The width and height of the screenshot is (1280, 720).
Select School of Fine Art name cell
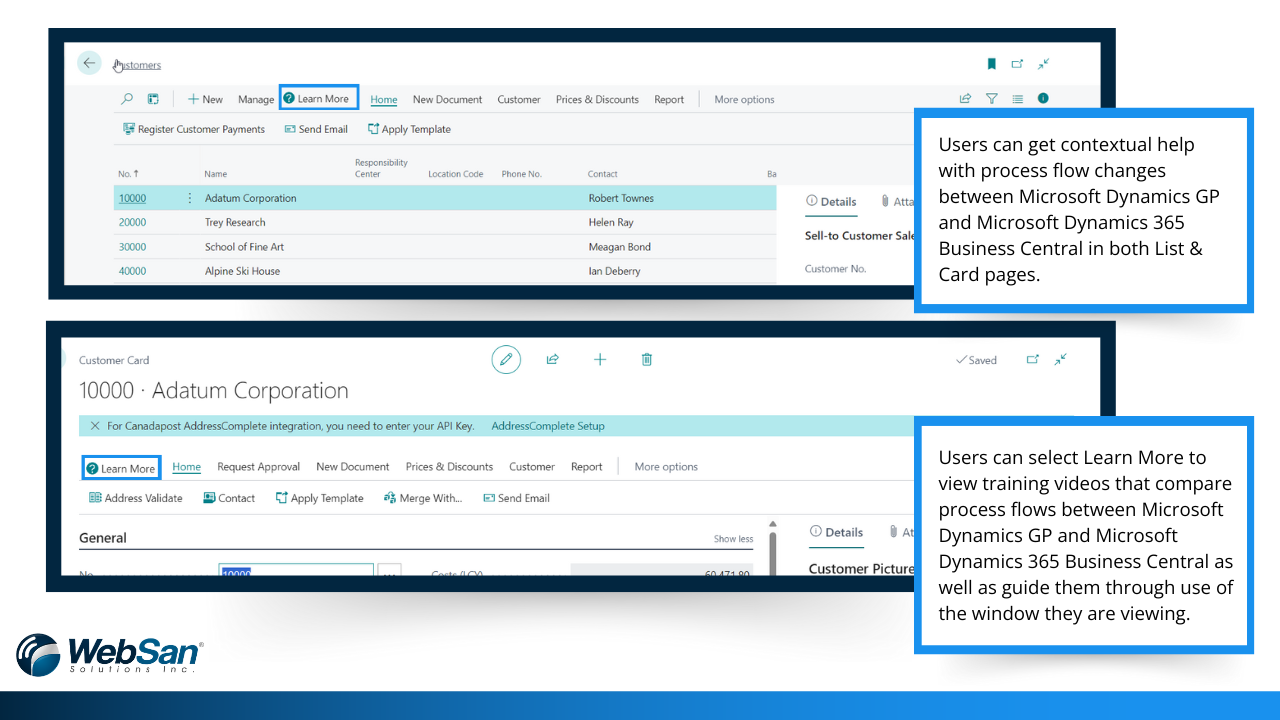[244, 247]
